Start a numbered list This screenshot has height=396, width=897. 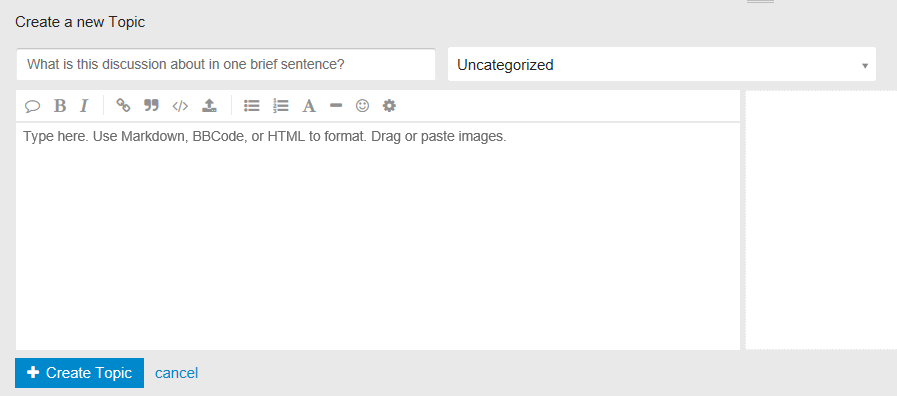pyautogui.click(x=280, y=105)
